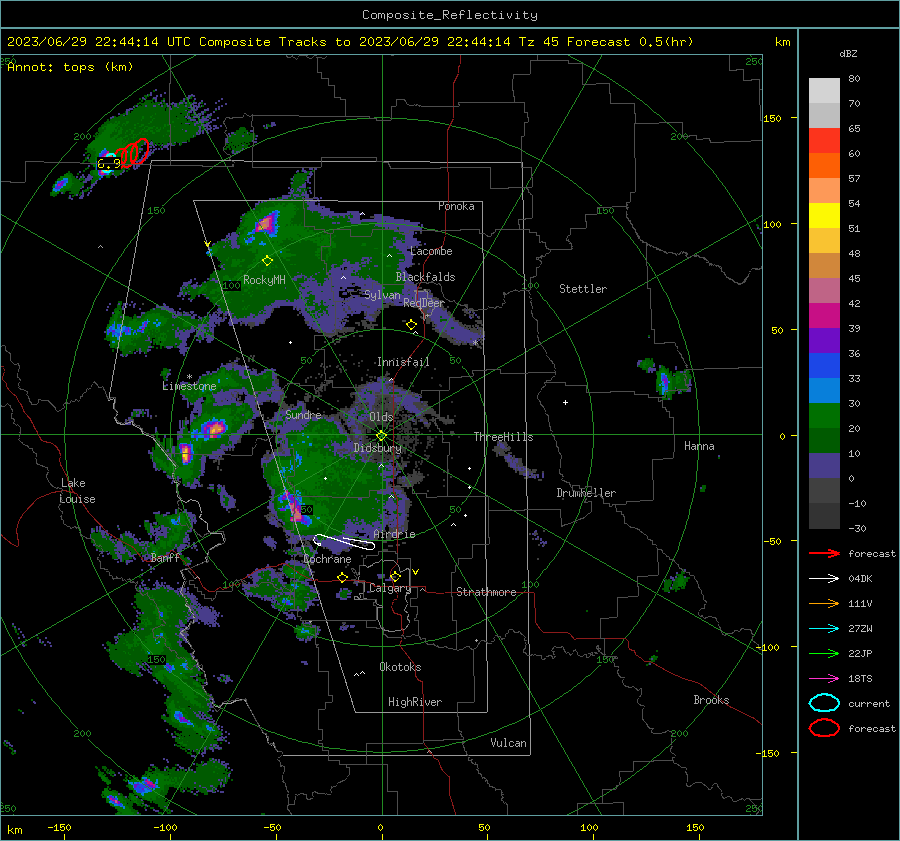Click the 6.9 storm top annotation
The height and width of the screenshot is (841, 900).
coord(108,164)
